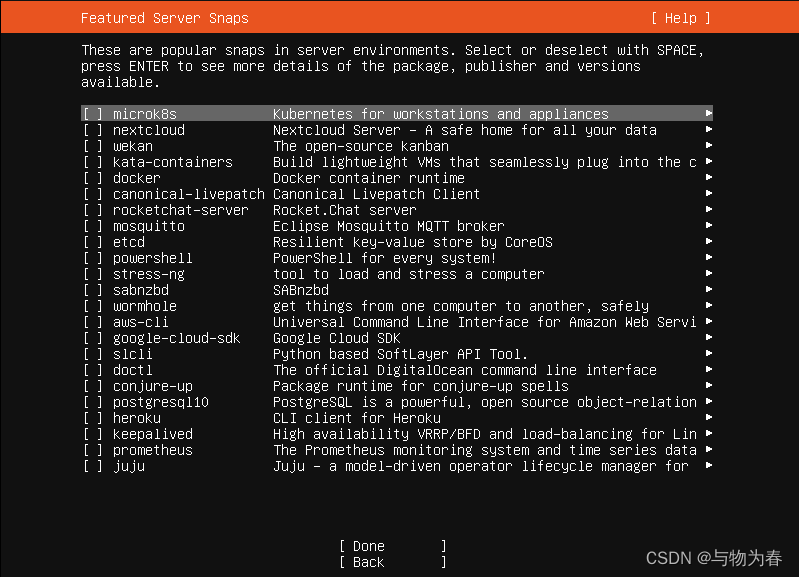Toggle the nextcloud snap checkbox
Screen dimensions: 799x577
[x=93, y=130]
